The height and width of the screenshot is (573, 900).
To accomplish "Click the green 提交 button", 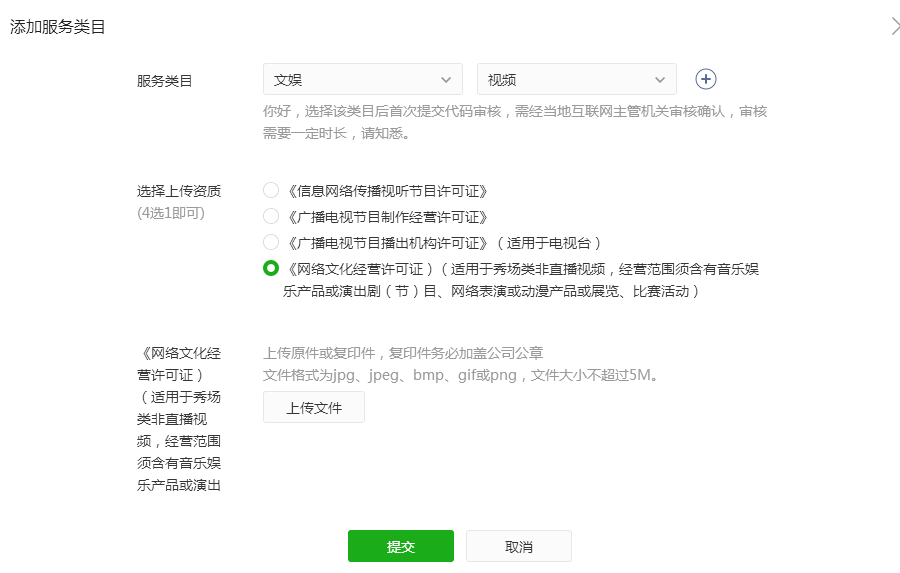I will [x=401, y=546].
